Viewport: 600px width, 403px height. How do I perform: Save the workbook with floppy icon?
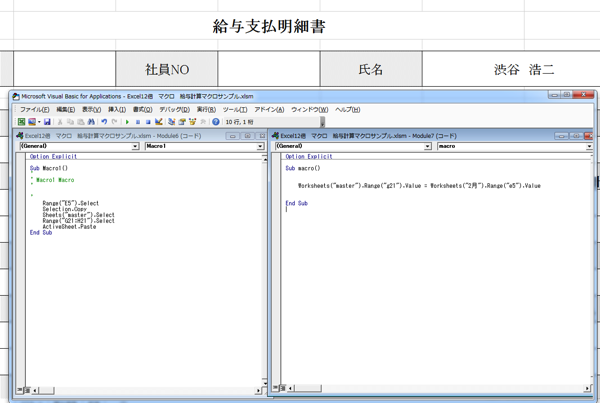47,122
